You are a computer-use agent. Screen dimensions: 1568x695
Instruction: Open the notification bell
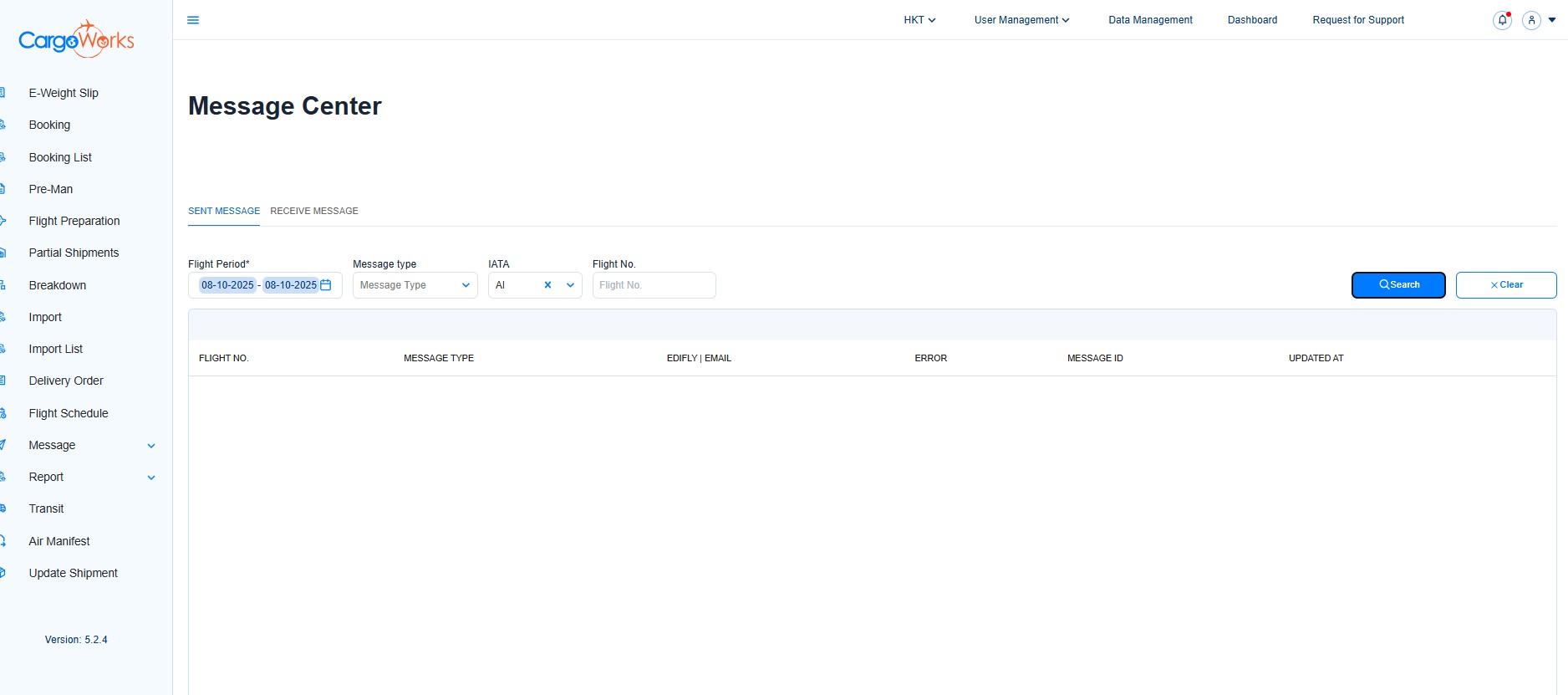click(1502, 20)
